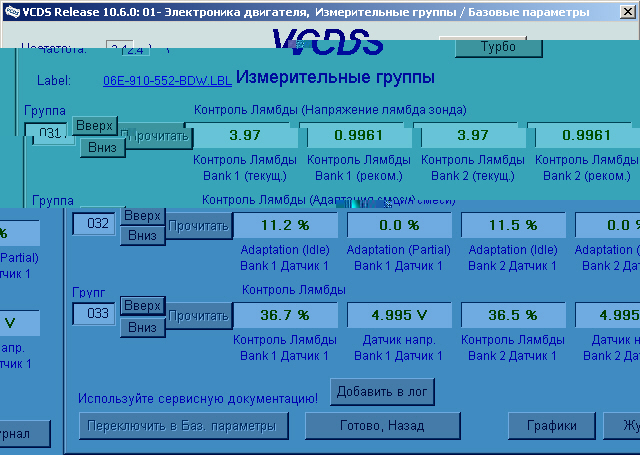Select the first 0.9961 value, Bank 1 (реком.)

358,135
